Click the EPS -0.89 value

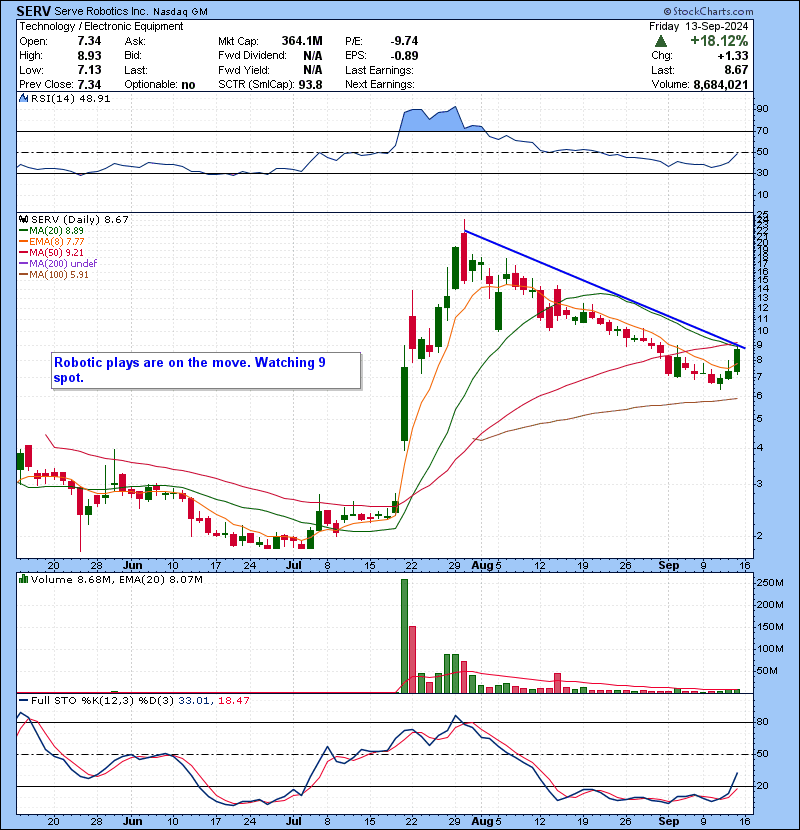click(x=405, y=56)
